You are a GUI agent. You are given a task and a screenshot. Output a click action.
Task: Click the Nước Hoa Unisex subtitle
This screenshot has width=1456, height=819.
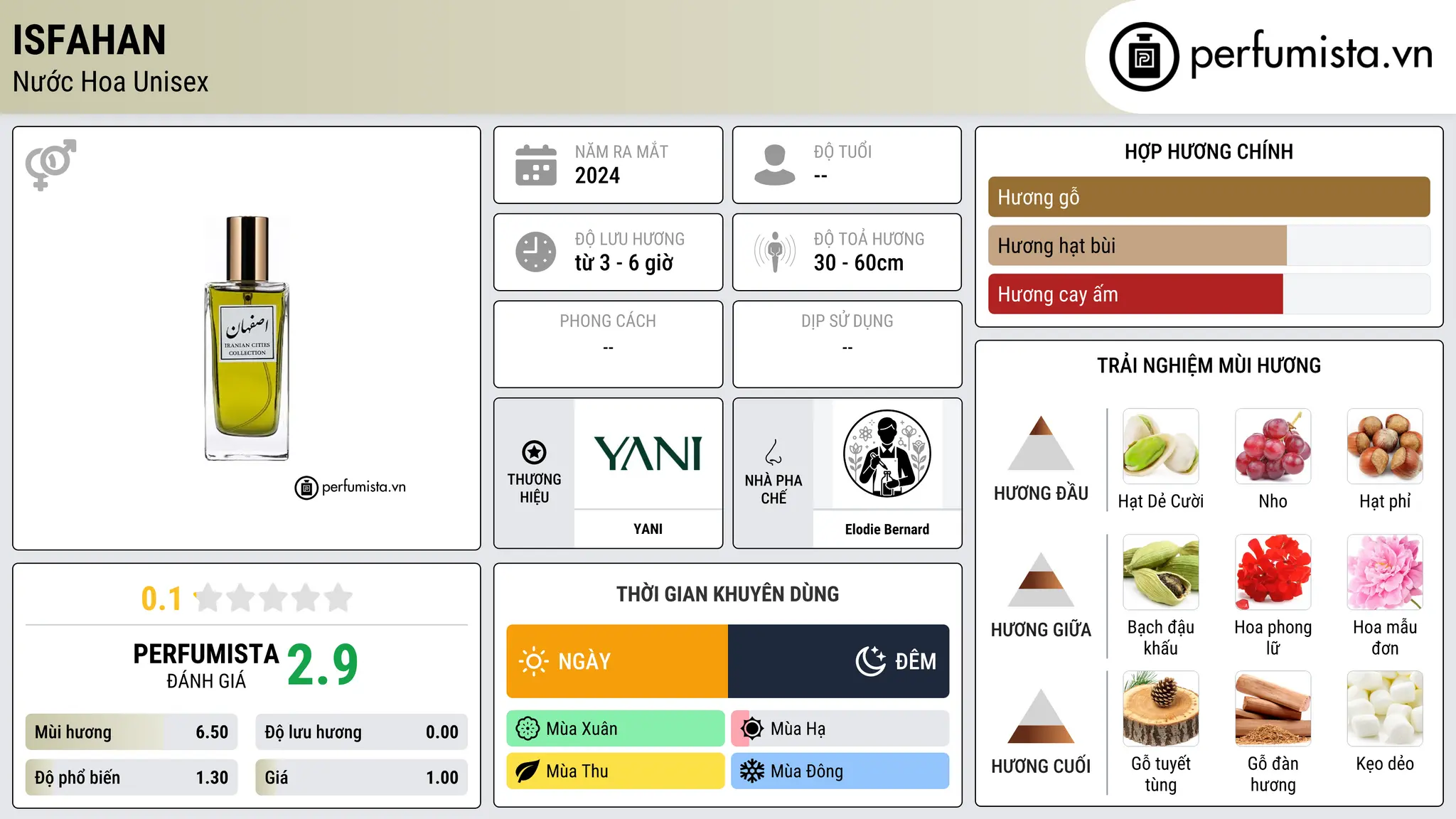[x=111, y=82]
